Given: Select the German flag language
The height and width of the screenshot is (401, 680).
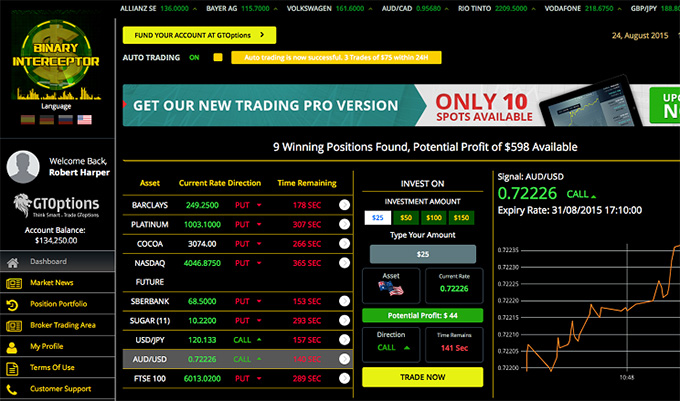Looking at the screenshot, I should pos(46,120).
